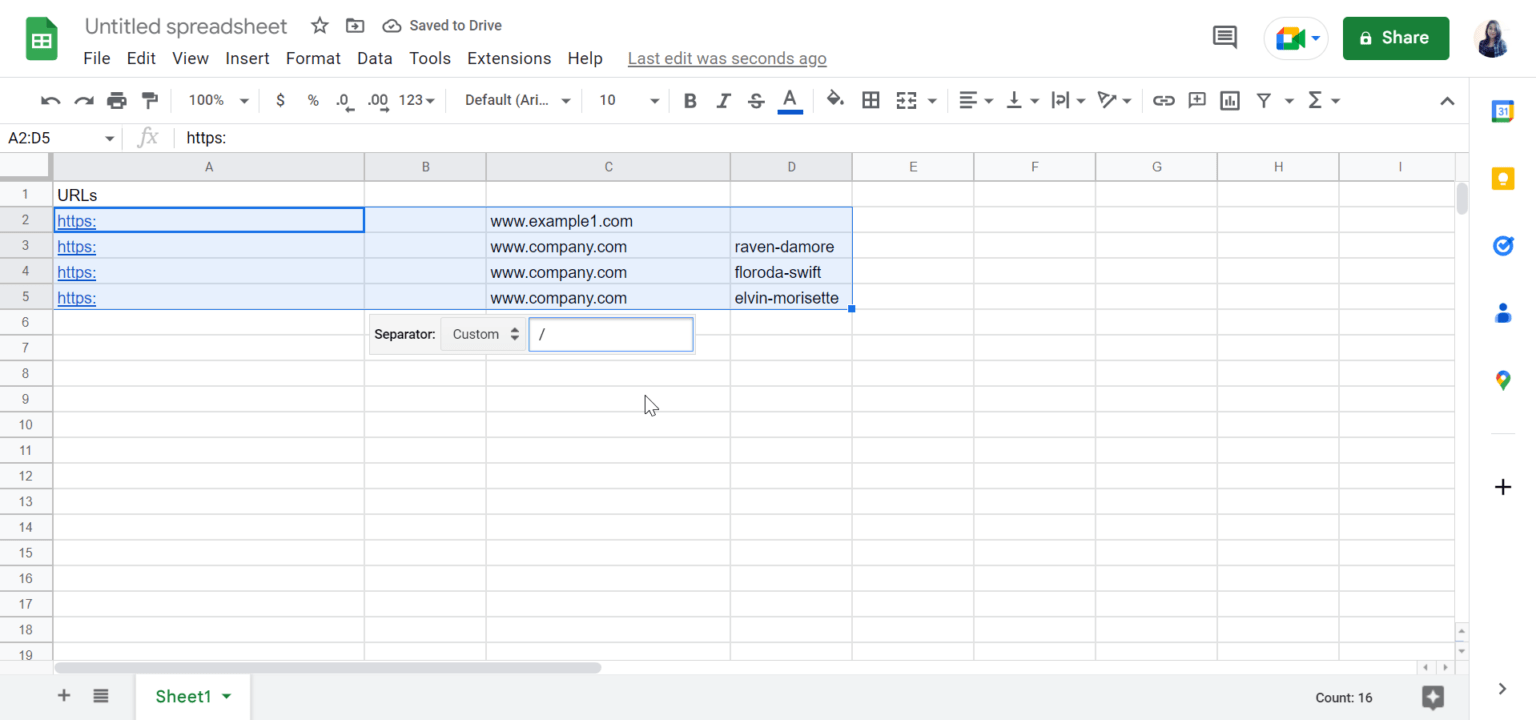Click the Insert chart icon
The width and height of the screenshot is (1536, 720).
click(x=1230, y=100)
